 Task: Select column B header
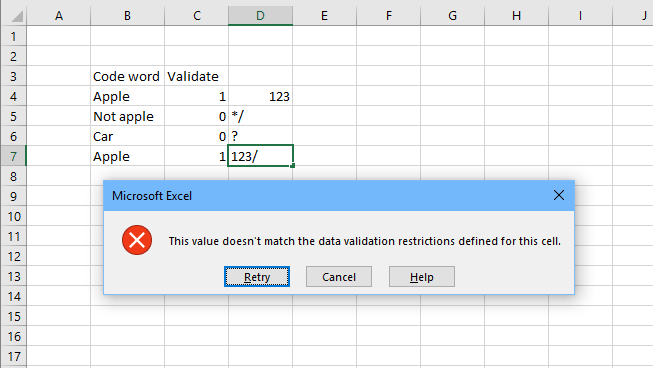pyautogui.click(x=127, y=16)
